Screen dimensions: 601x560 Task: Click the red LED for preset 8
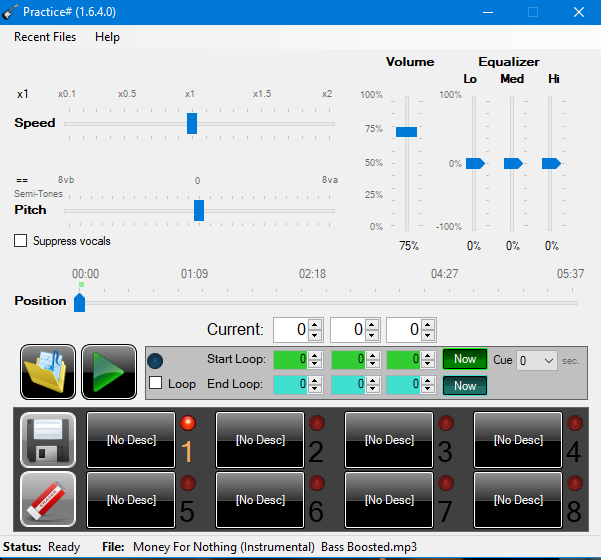[575, 483]
